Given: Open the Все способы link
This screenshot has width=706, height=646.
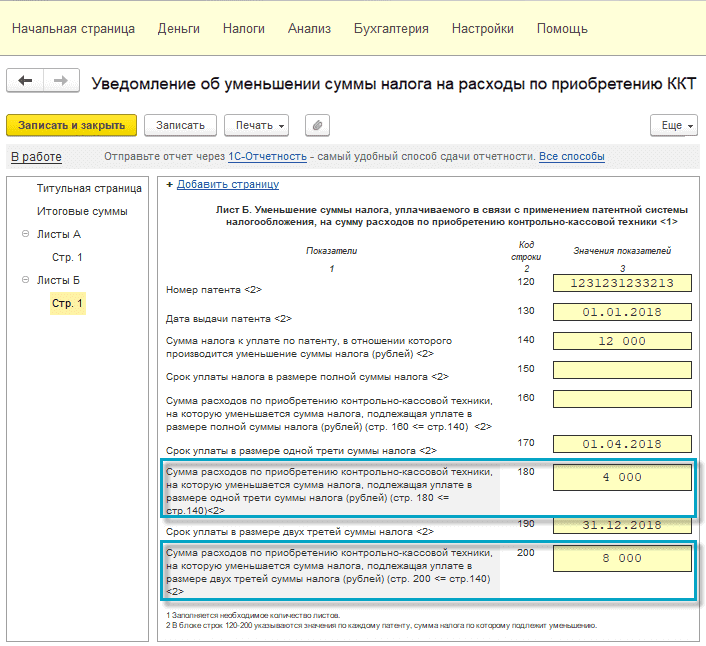Looking at the screenshot, I should (571, 157).
